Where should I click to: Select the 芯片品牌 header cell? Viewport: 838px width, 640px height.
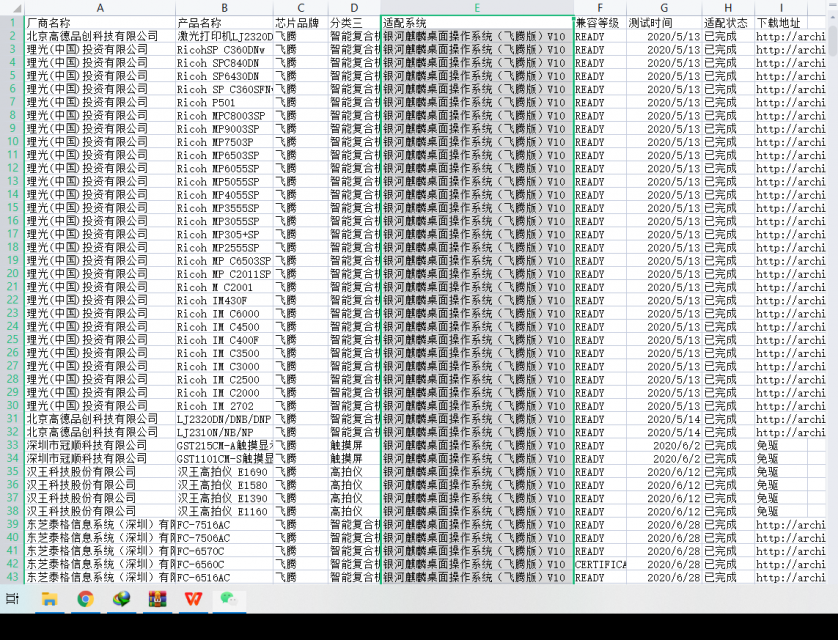(x=301, y=23)
